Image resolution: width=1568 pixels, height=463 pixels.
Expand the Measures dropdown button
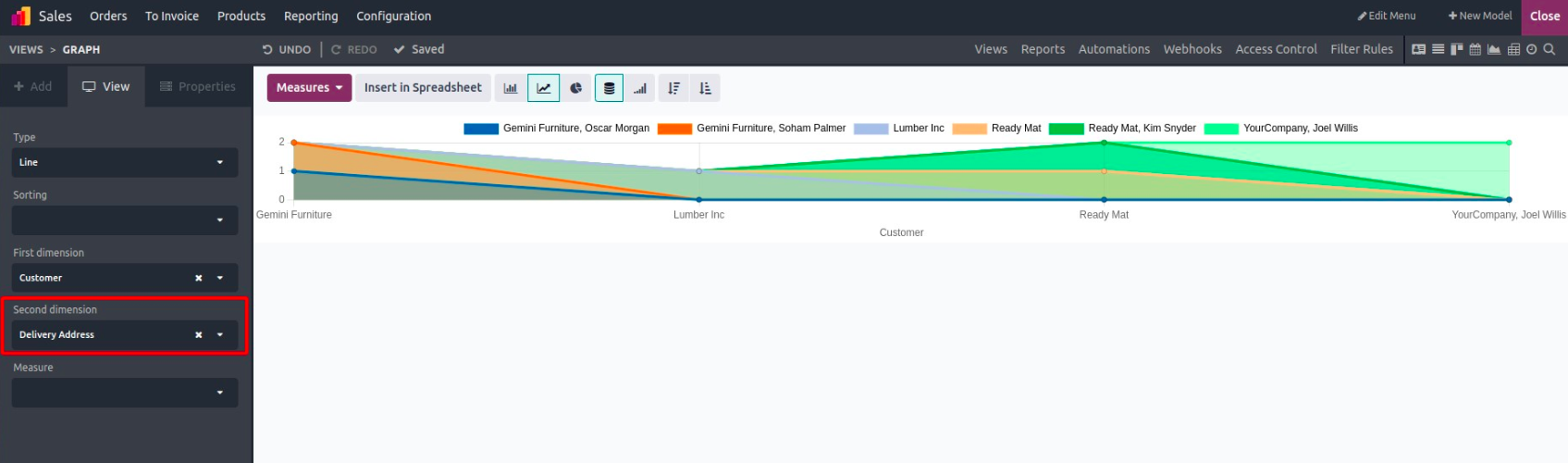309,88
